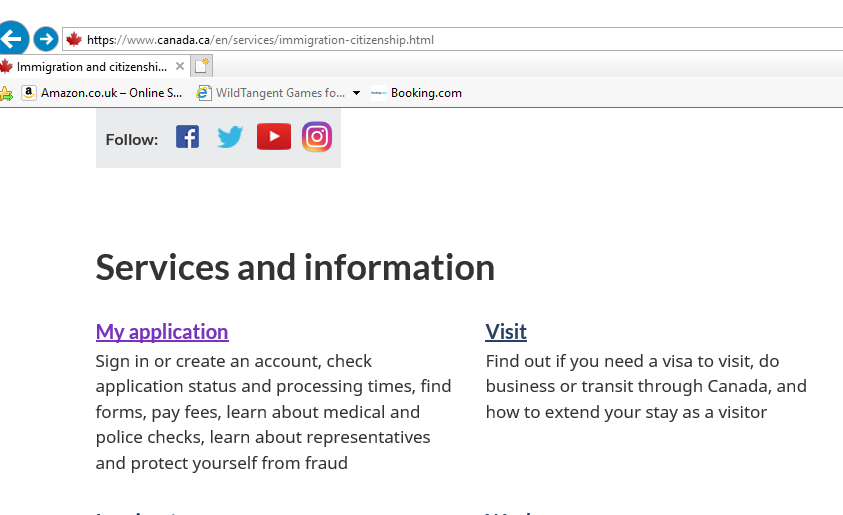Expand the WildTangent Games dropdown arrow

coord(356,93)
